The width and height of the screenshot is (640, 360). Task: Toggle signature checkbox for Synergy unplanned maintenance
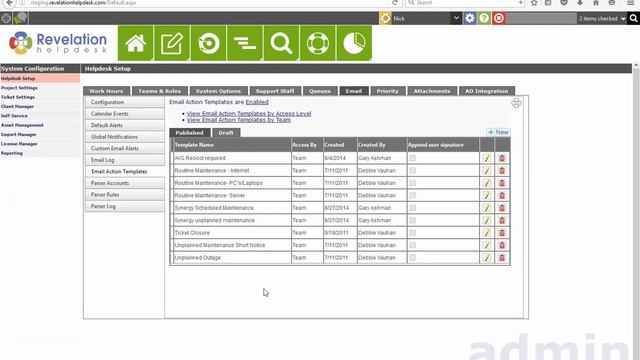click(x=413, y=220)
